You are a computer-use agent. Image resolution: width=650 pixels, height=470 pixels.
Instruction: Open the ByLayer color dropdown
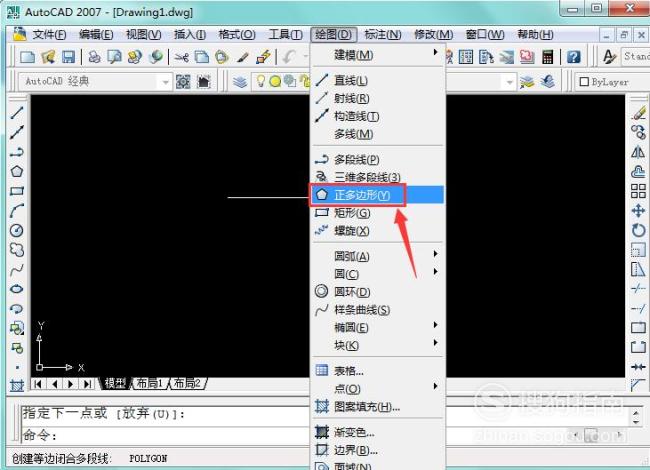[x=611, y=82]
